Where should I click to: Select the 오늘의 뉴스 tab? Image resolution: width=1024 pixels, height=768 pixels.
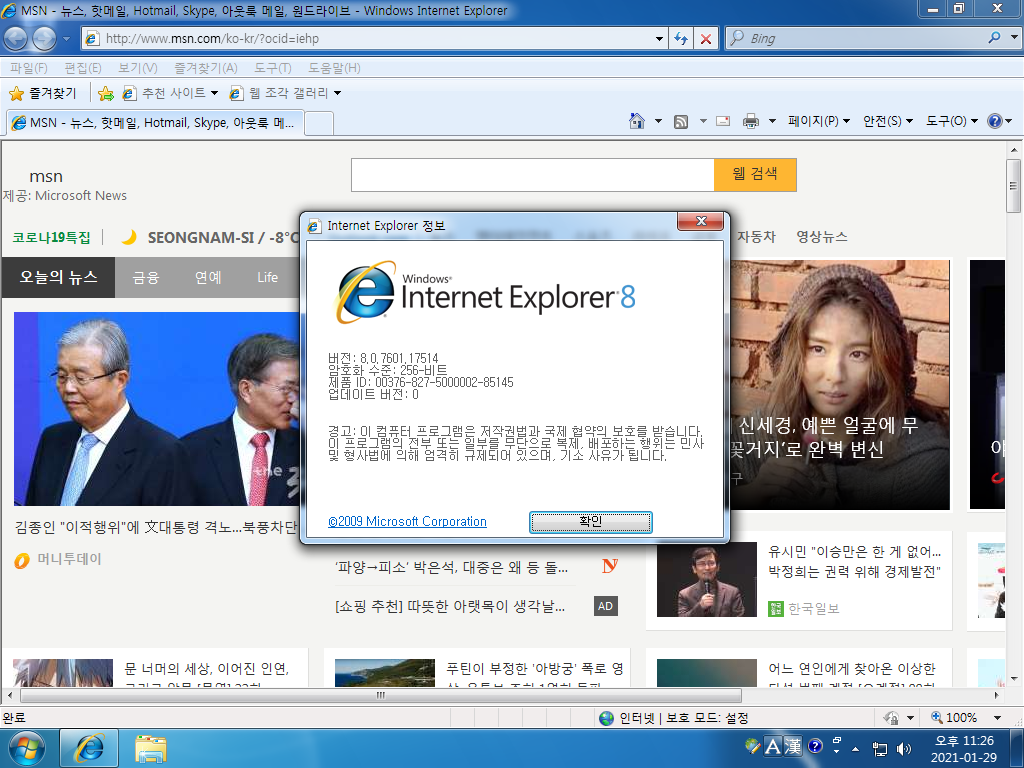click(58, 278)
